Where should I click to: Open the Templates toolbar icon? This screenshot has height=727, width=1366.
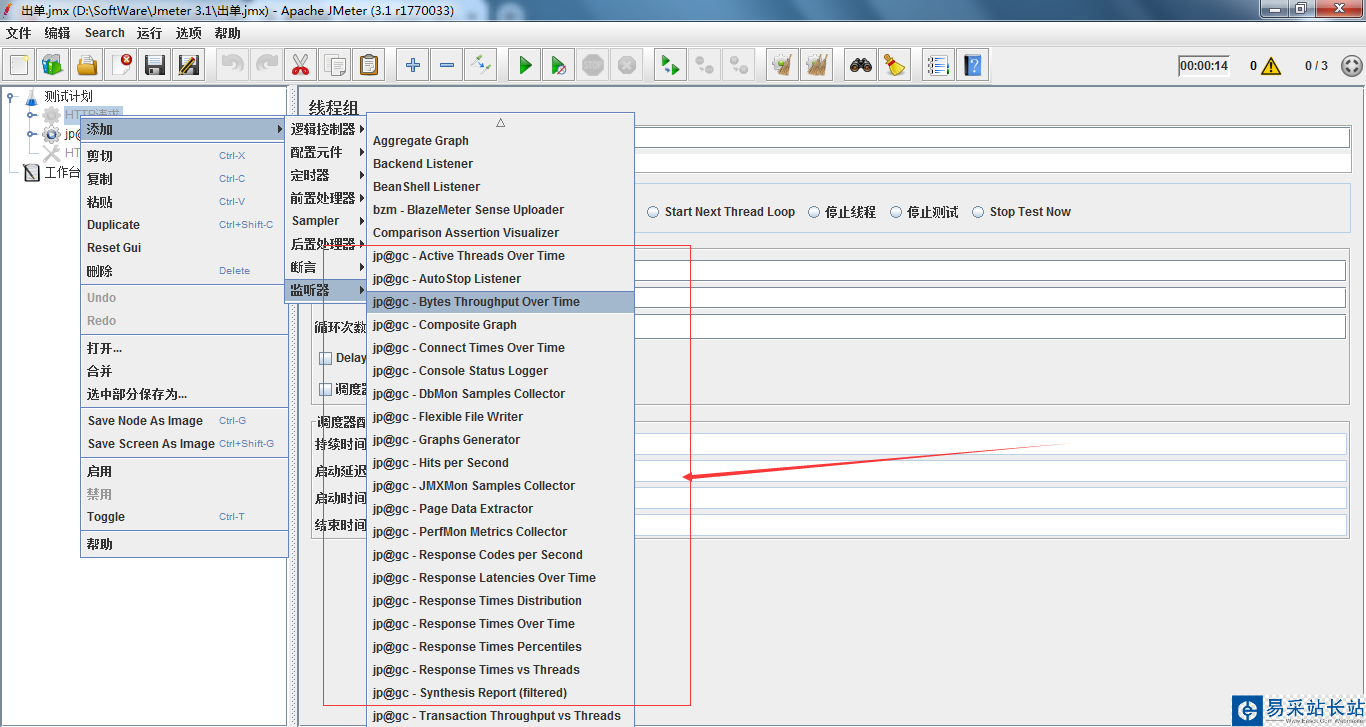[53, 66]
